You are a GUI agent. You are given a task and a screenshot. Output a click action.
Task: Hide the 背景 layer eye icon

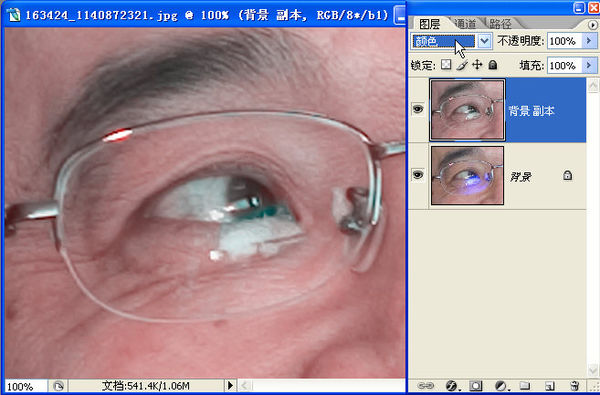[418, 175]
